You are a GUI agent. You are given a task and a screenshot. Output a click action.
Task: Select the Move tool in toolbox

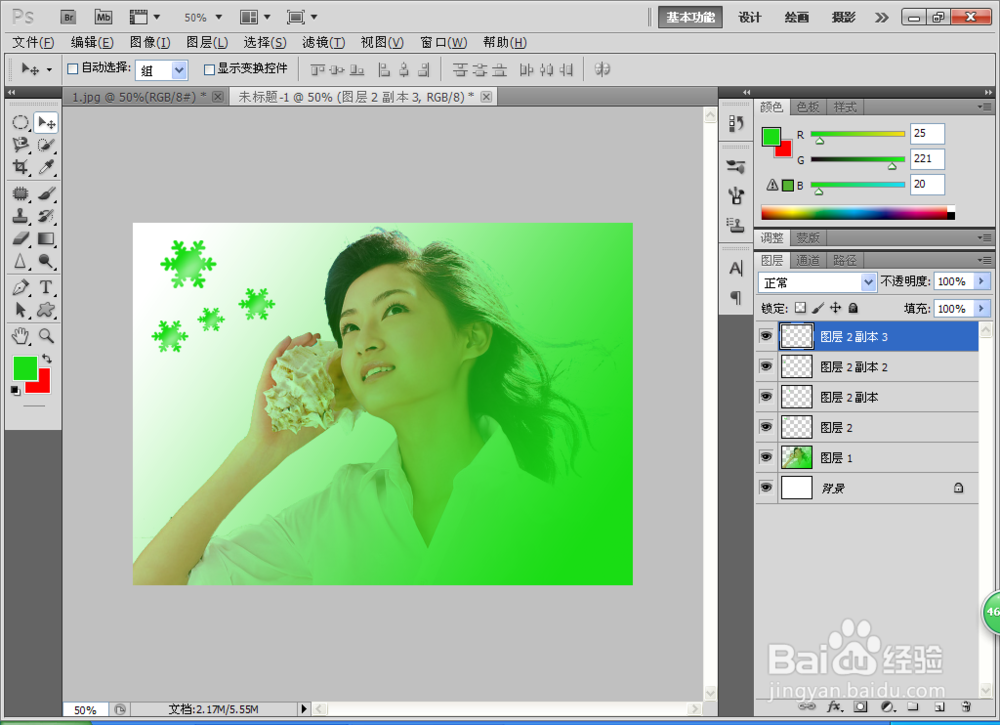click(x=46, y=122)
